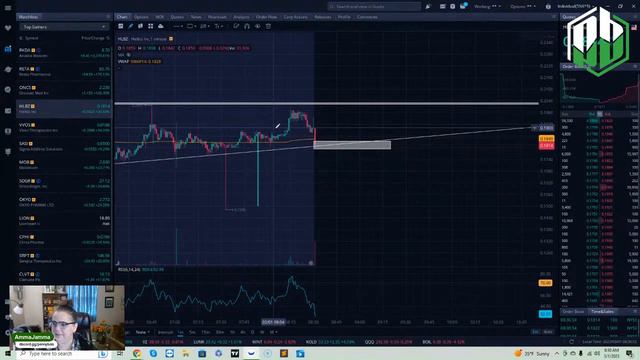Toggle the magnet snap tool
This screenshot has width=640, height=360.
click(x=247, y=26)
